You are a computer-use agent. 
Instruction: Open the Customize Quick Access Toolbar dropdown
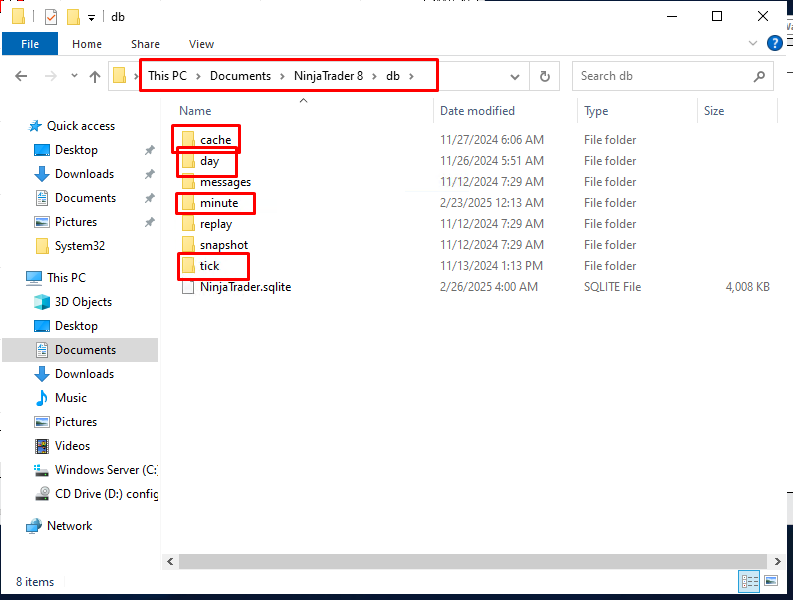[x=92, y=17]
